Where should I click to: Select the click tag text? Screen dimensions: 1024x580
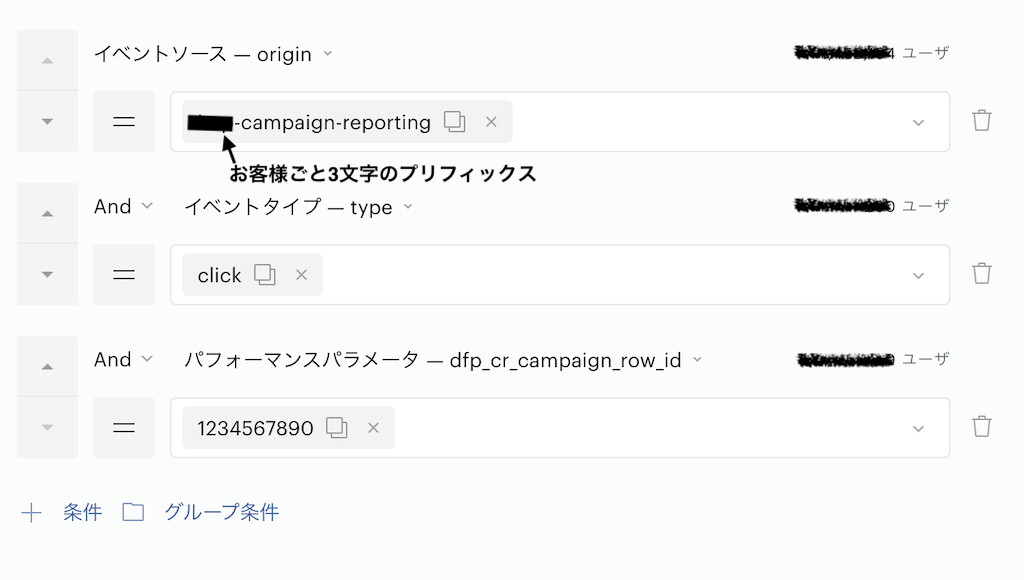219,275
